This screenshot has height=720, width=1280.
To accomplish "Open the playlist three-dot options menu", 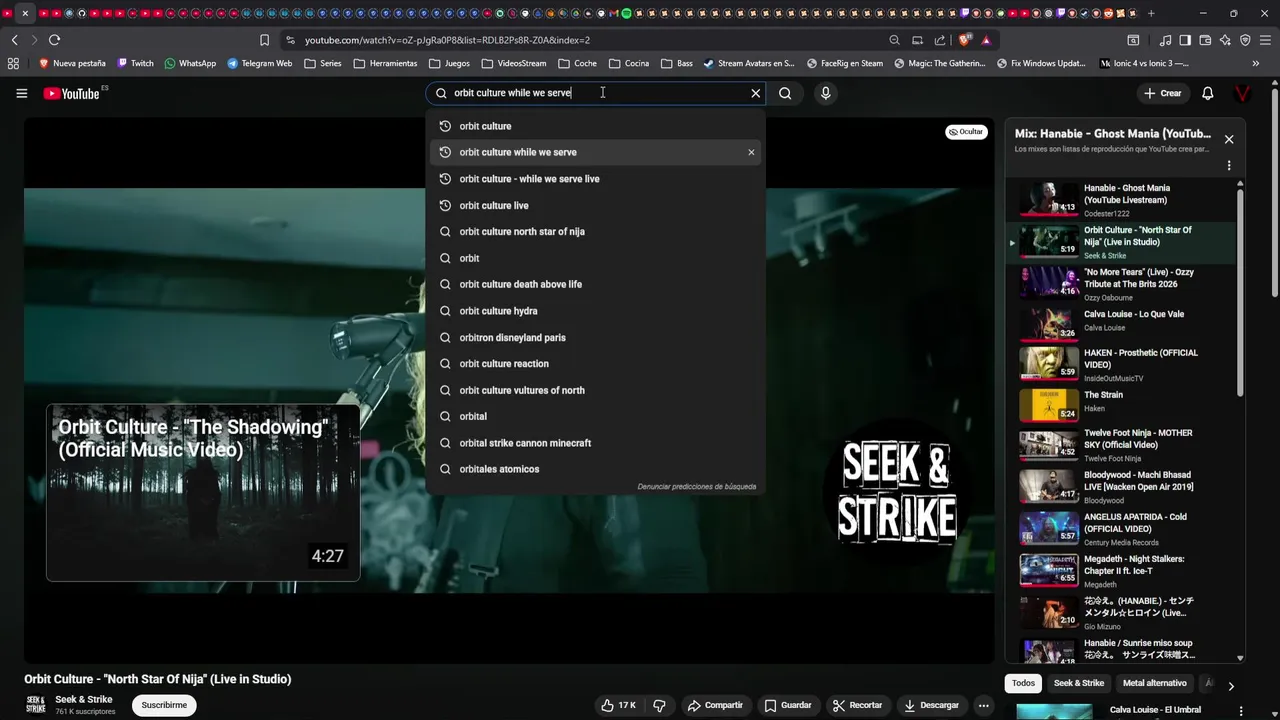I will 1229,165.
